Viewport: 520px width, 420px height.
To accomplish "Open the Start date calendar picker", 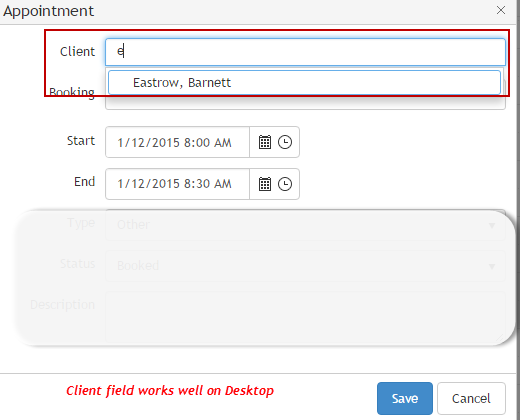I will tap(265, 142).
